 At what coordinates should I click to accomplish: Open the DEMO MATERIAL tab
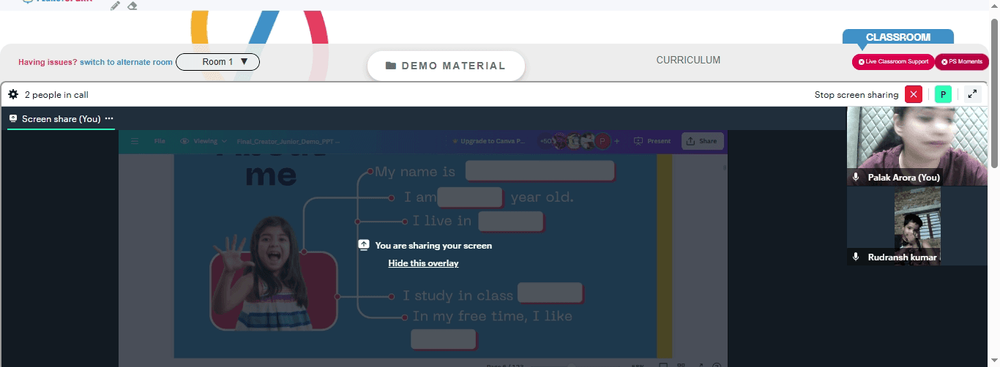446,66
